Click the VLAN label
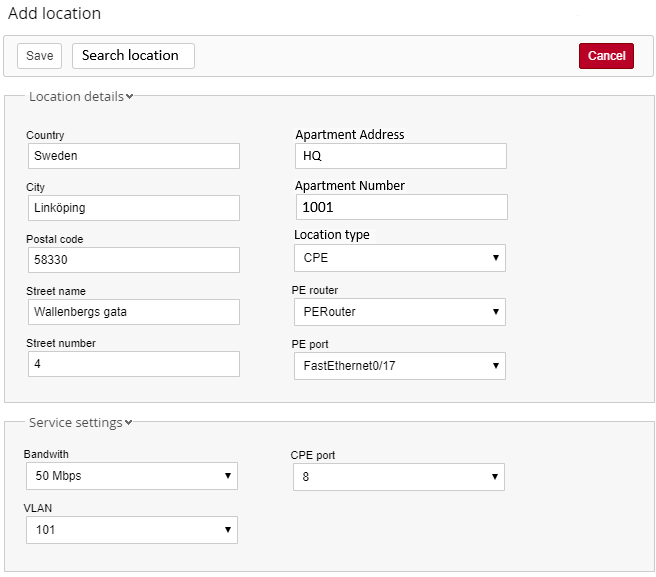Image resolution: width=656 pixels, height=577 pixels. [38, 508]
